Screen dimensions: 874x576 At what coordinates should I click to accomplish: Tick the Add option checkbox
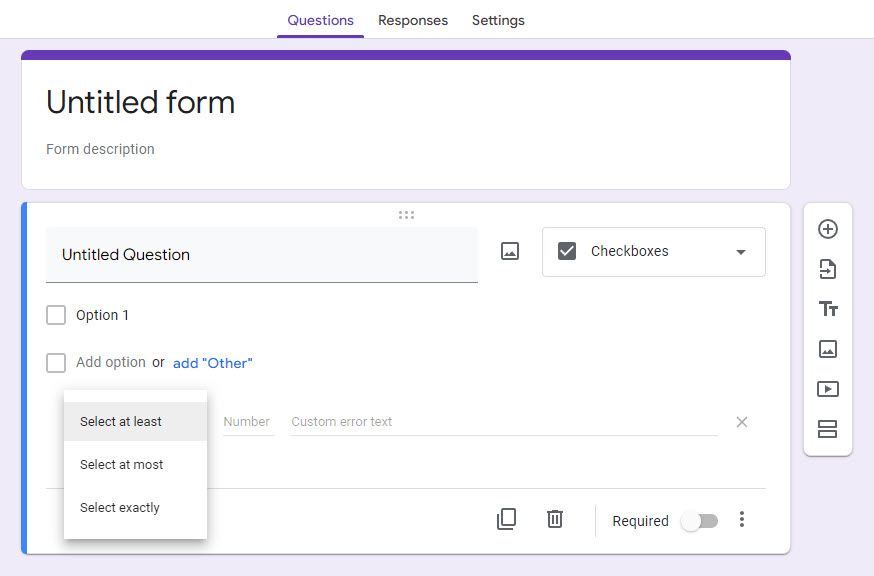[56, 362]
